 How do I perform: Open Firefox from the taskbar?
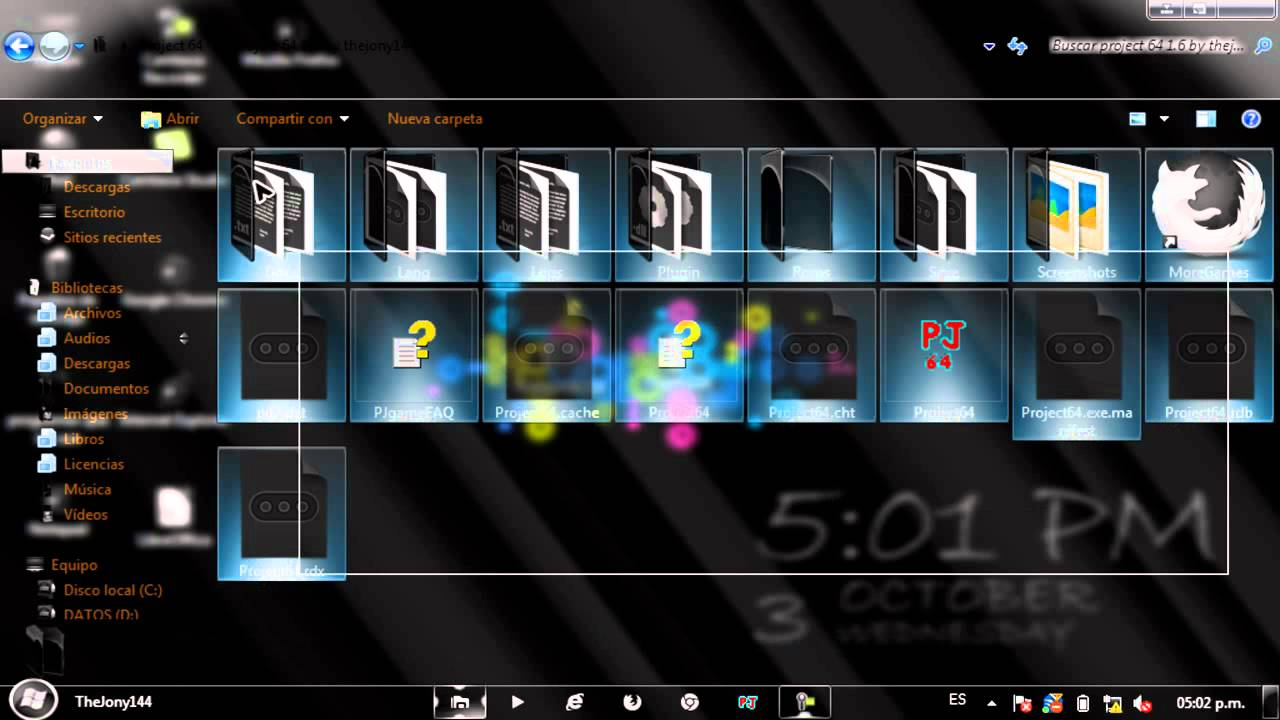pos(632,702)
